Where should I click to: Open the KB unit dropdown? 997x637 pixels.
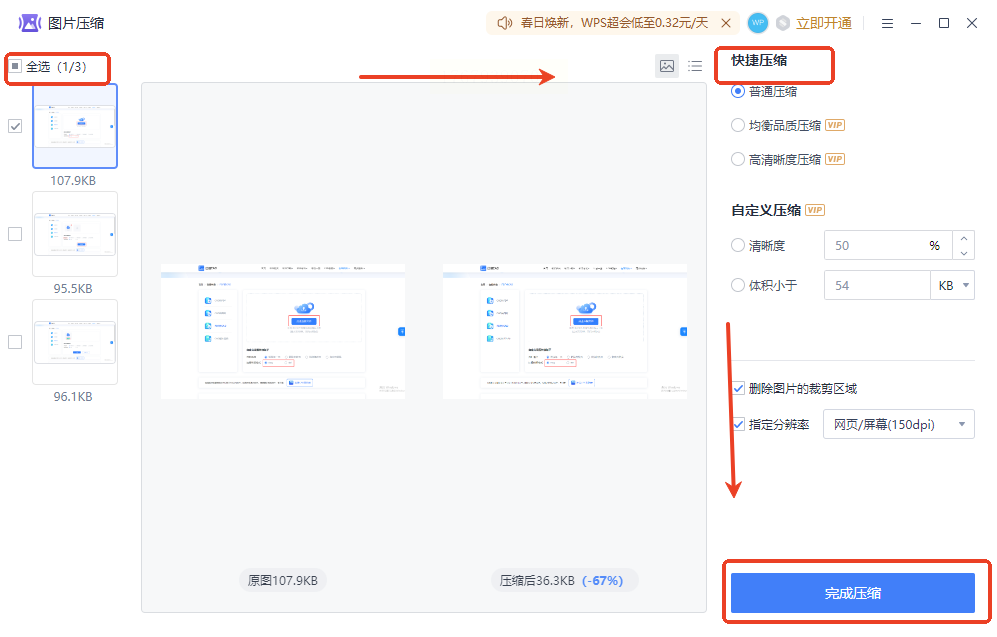tap(952, 285)
